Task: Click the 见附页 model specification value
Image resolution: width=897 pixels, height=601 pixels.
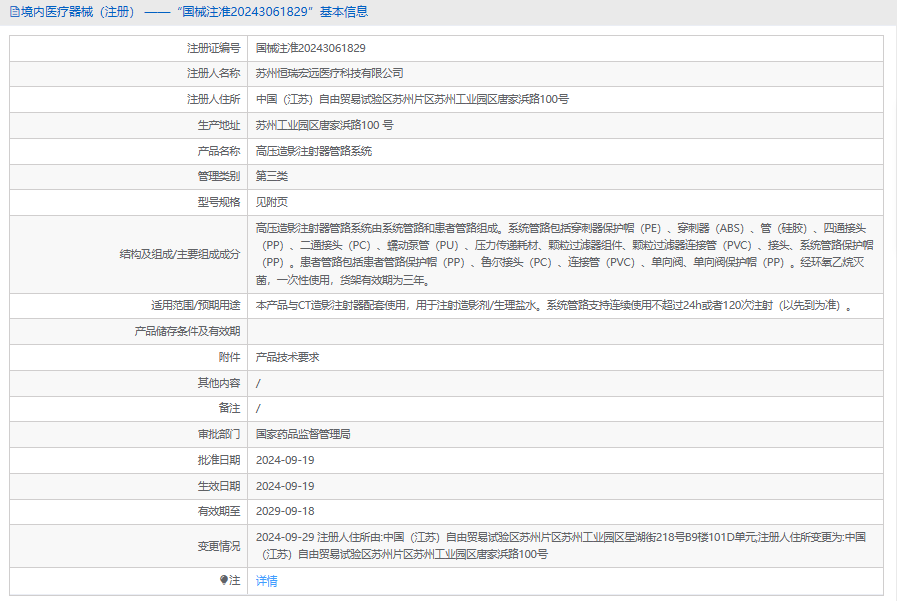Action: (272, 202)
